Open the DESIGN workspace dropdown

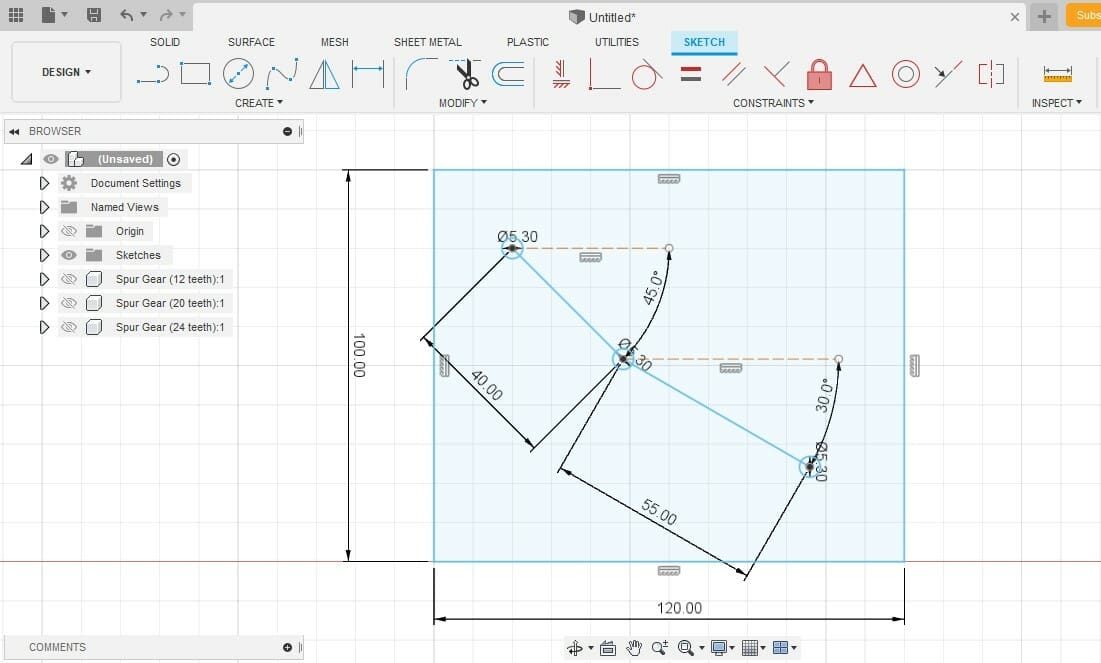tap(66, 72)
